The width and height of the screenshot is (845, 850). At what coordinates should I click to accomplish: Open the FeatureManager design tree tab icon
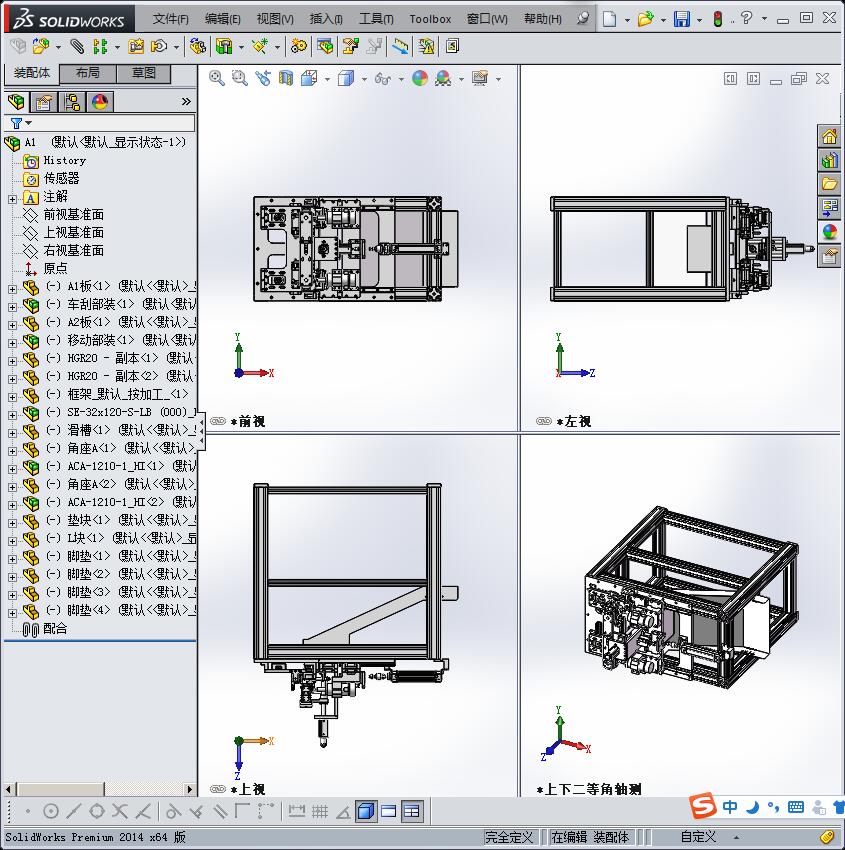(15, 102)
